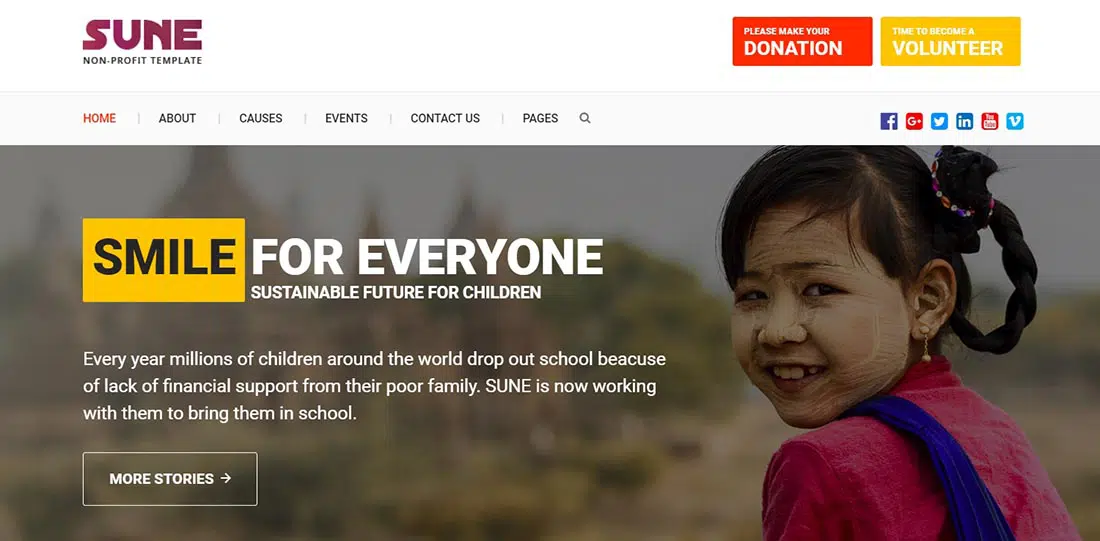Click the search magnifier icon in navigation
This screenshot has width=1100, height=541.
(585, 118)
